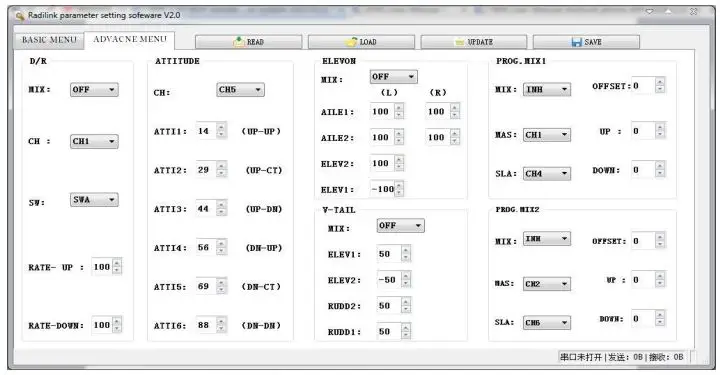This screenshot has height=375, width=720.
Task: Click the PROG.MIX2 DOWN value field
Action: coord(643,319)
